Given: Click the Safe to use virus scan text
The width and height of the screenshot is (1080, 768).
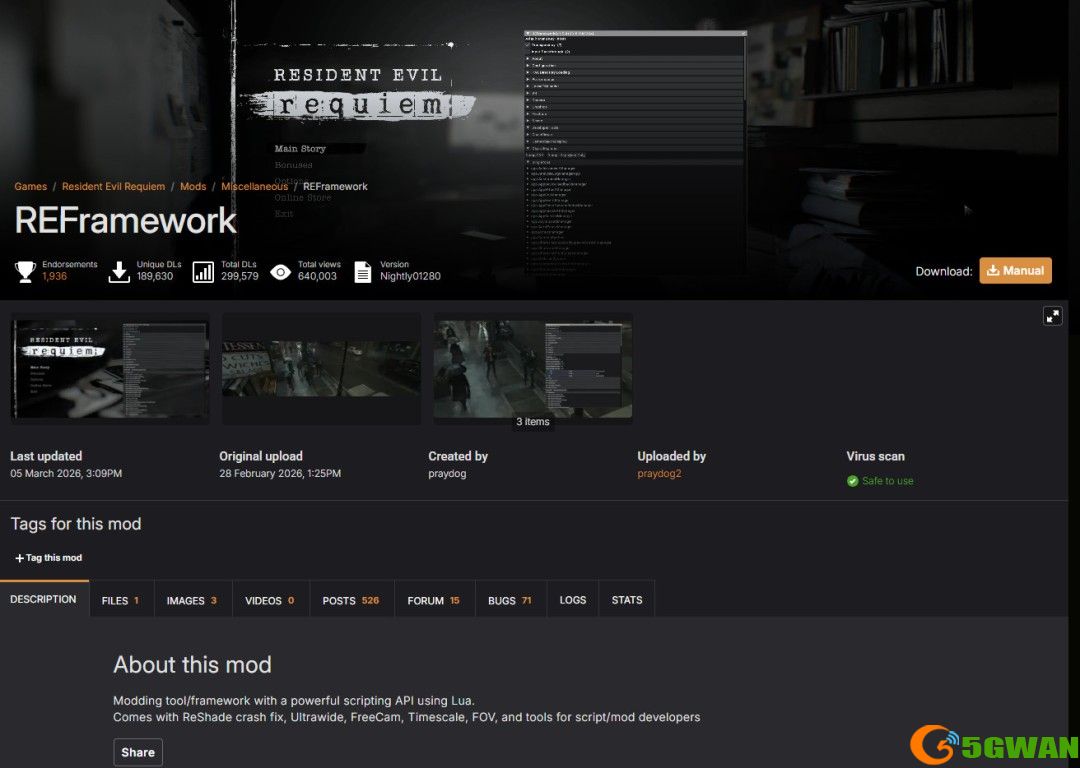Looking at the screenshot, I should coord(887,481).
